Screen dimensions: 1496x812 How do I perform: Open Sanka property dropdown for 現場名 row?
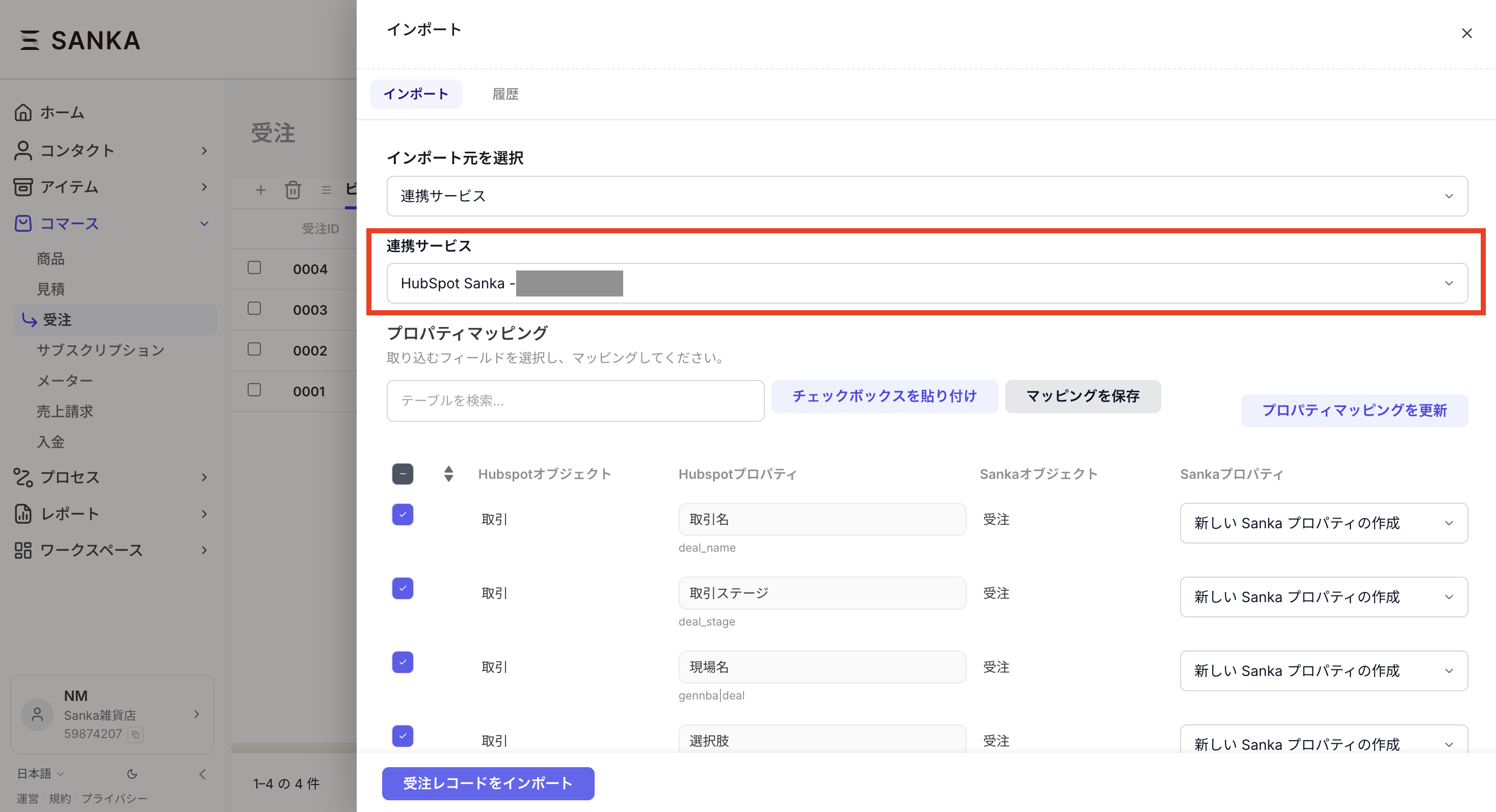point(1323,670)
